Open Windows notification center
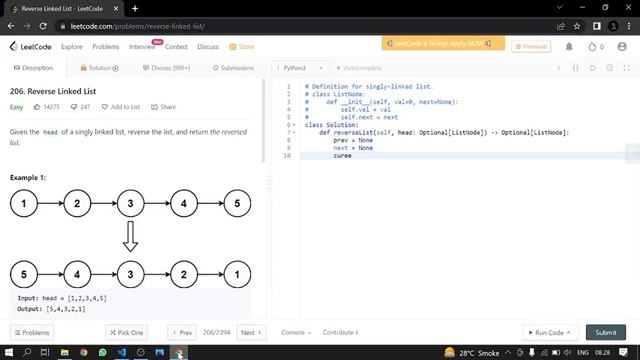This screenshot has height=360, width=640. click(623, 352)
